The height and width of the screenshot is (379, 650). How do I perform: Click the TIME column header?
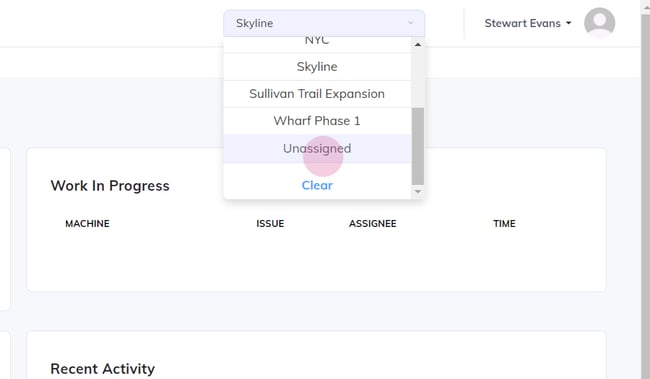coord(504,224)
